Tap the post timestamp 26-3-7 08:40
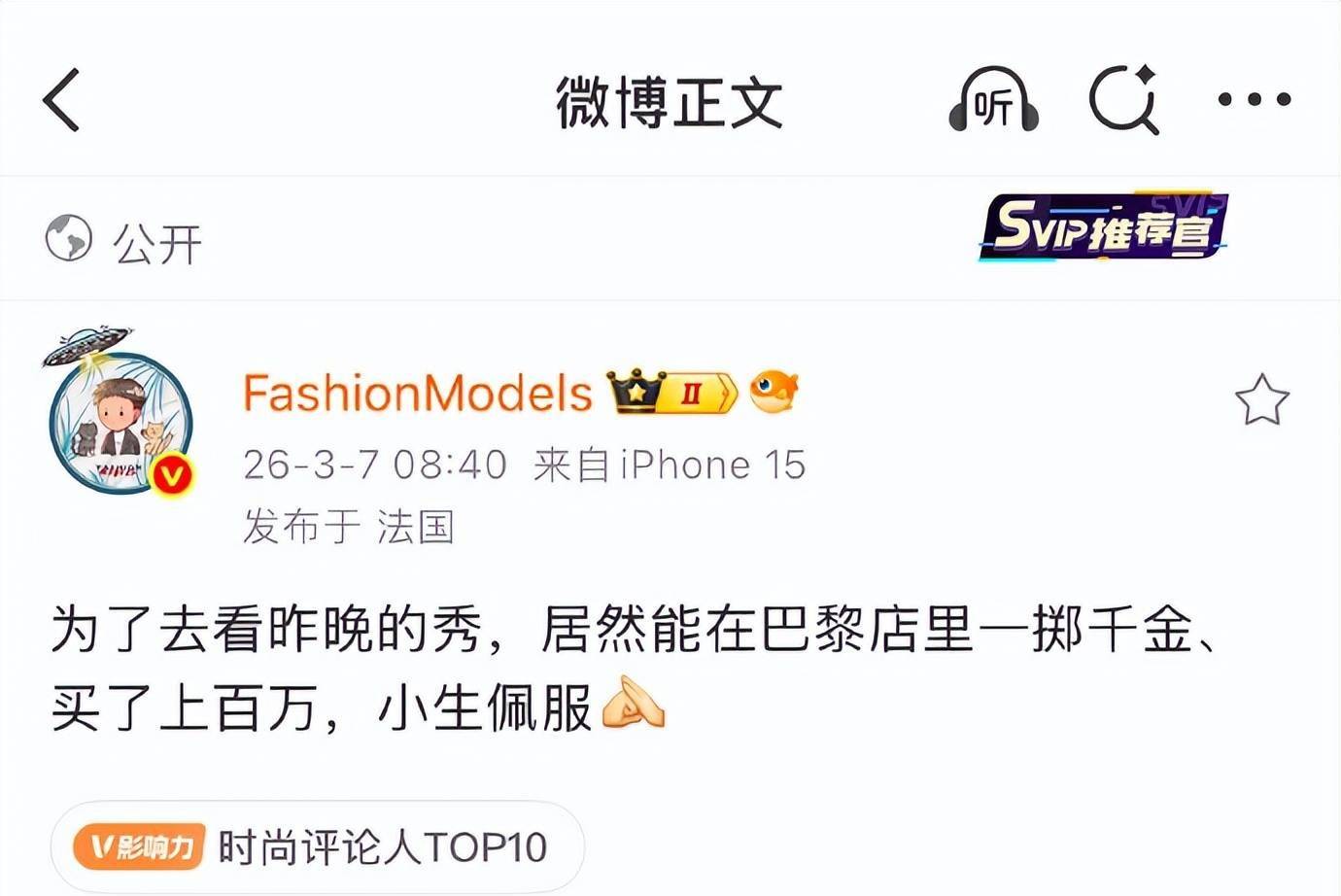The width and height of the screenshot is (1341, 896). pos(375,465)
